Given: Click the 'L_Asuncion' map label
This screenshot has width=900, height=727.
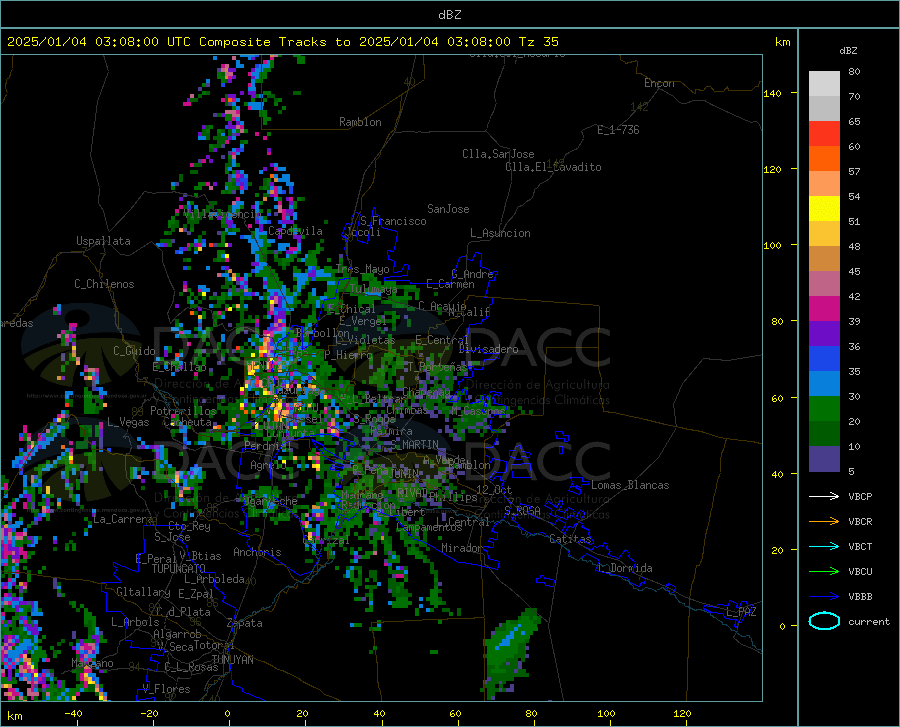Looking at the screenshot, I should [x=500, y=233].
